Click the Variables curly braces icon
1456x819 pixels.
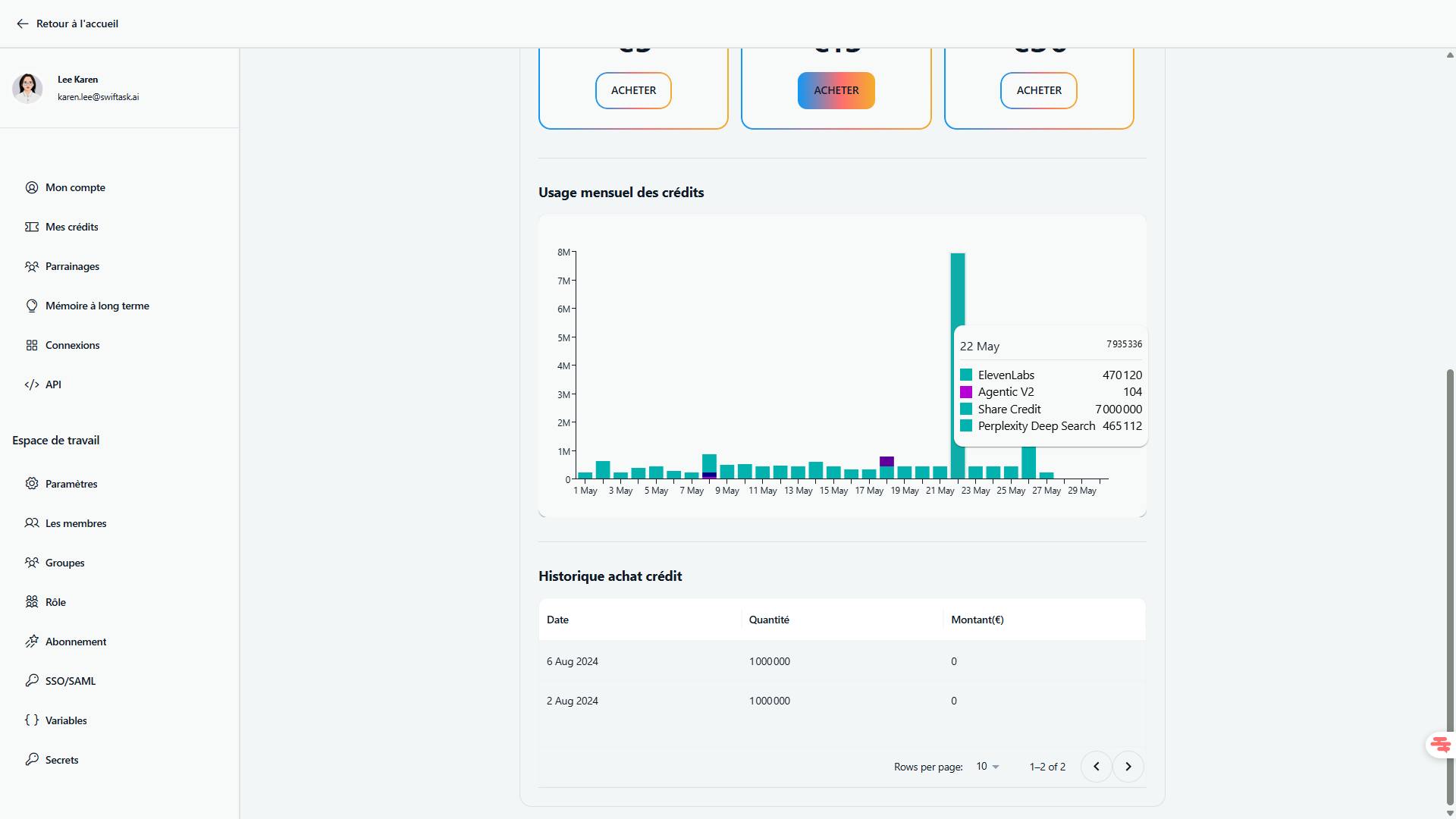[x=31, y=720]
